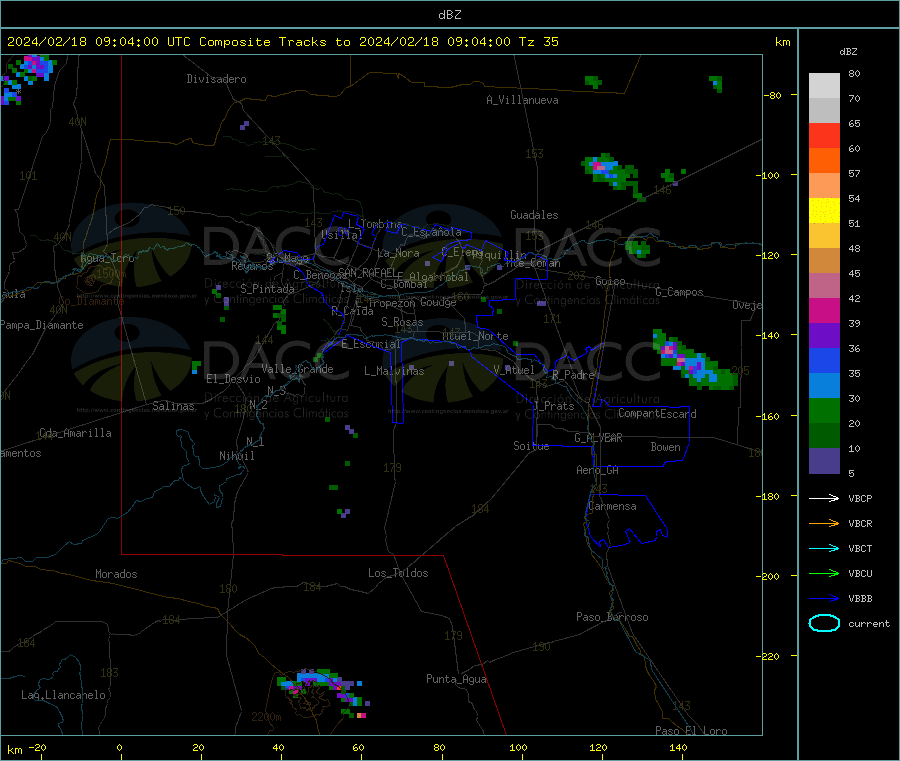
Task: Click the 'Carmensa' map label
Action: click(x=612, y=506)
